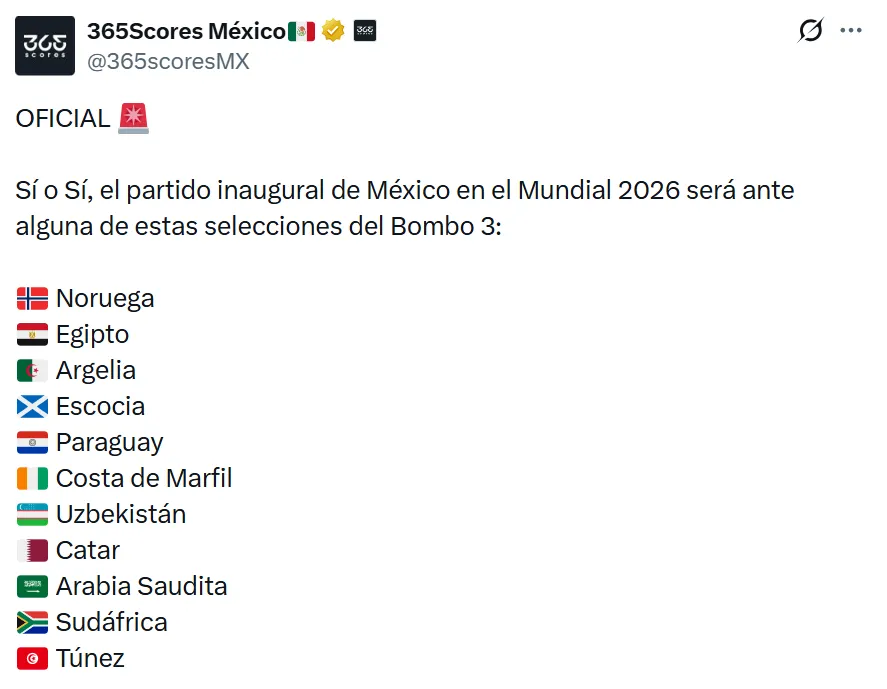Click the gold verified badge
The image size is (887, 689).
click(x=333, y=31)
